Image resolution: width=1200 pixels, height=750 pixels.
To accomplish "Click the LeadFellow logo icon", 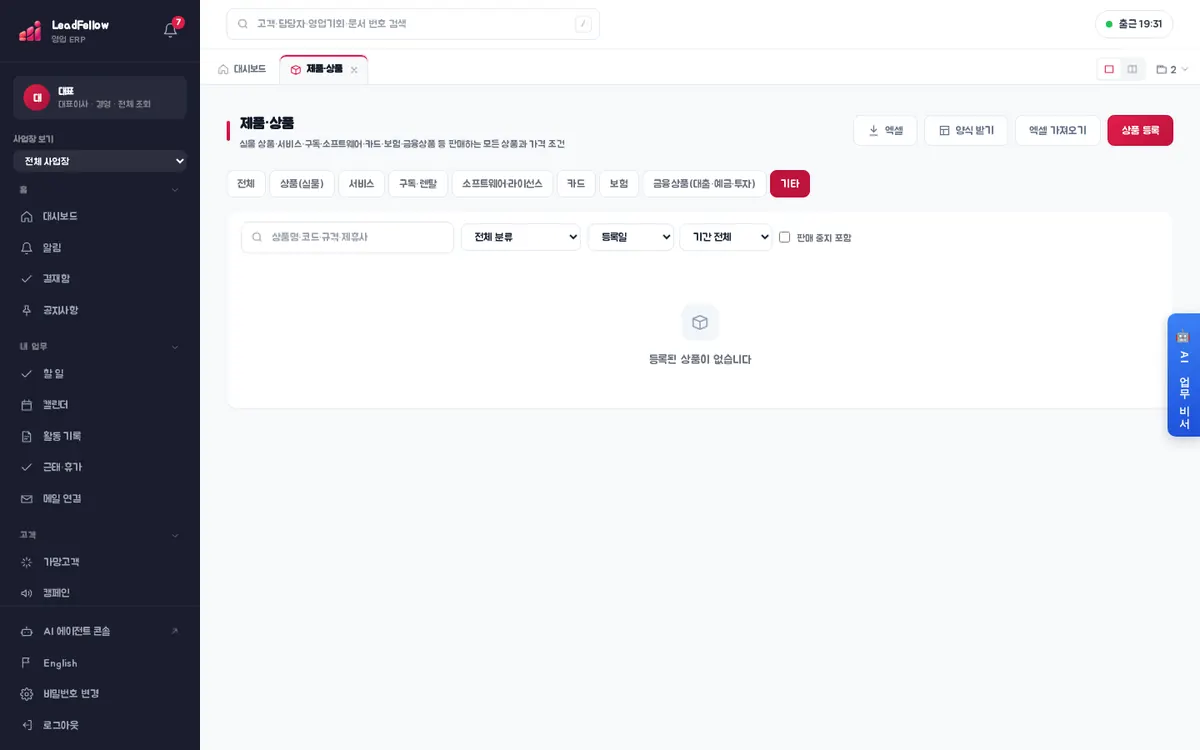I will pyautogui.click(x=30, y=31).
